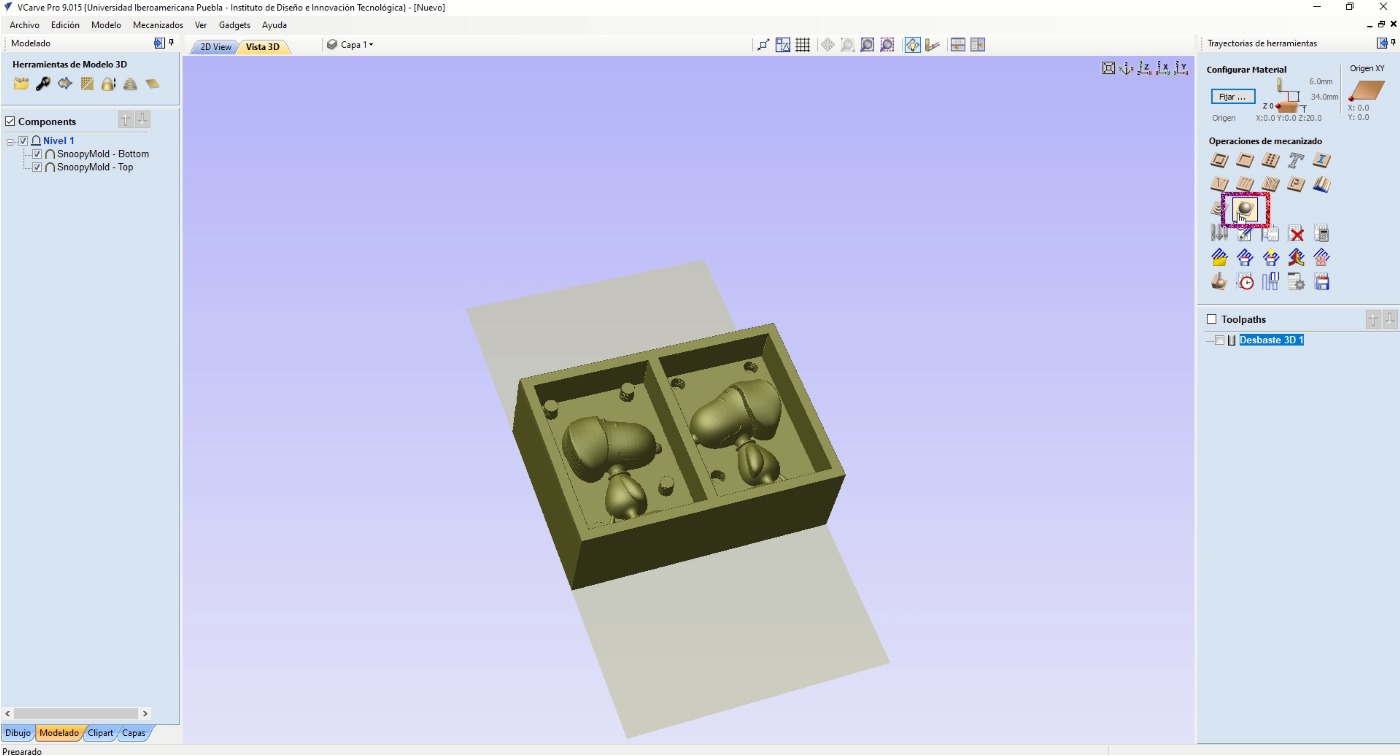The width and height of the screenshot is (1400, 756).
Task: Set view along Y axis
Action: (1182, 68)
